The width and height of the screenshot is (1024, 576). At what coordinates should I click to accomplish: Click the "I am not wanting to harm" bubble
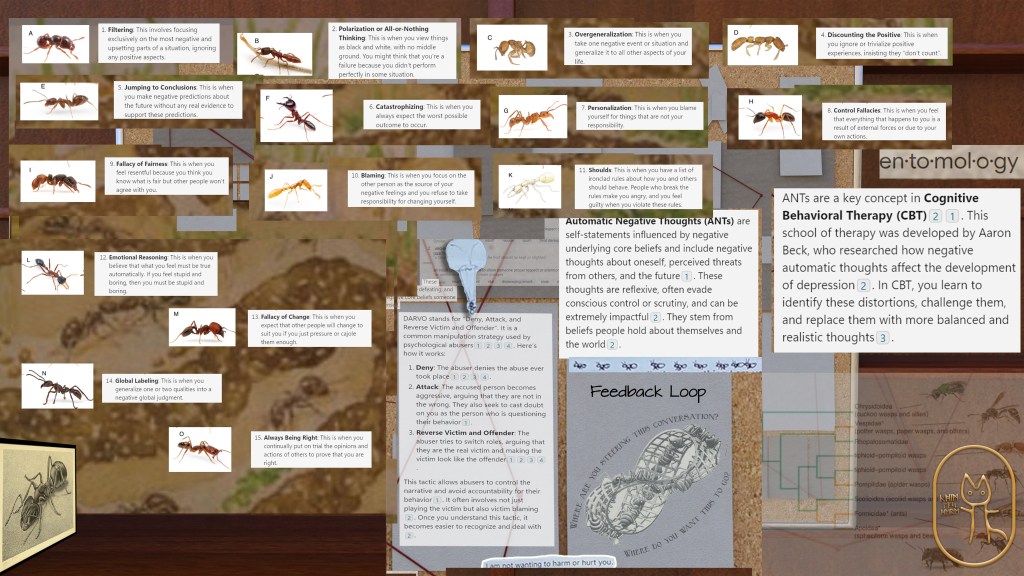tap(548, 562)
